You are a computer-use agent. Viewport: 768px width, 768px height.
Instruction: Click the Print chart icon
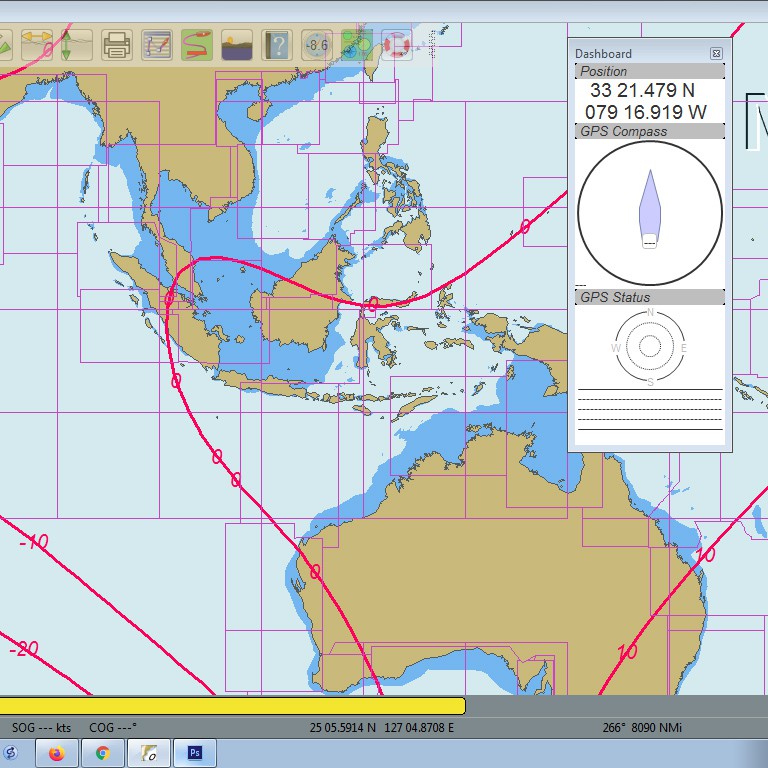click(117, 45)
